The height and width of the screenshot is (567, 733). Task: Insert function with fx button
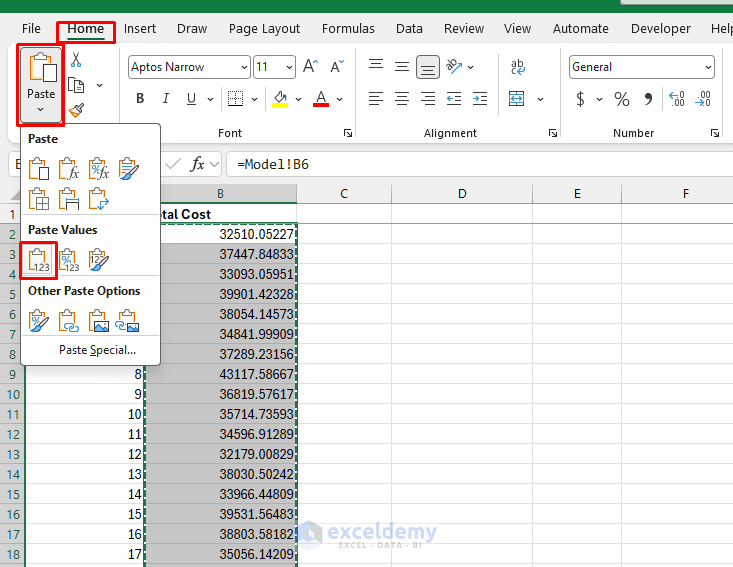[x=197, y=164]
